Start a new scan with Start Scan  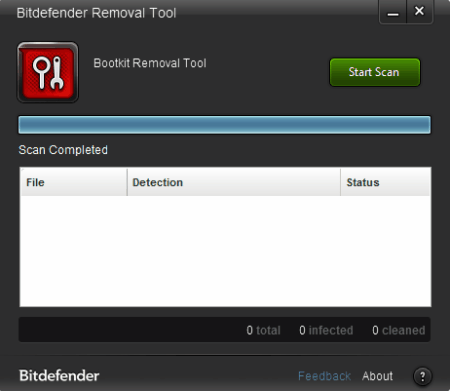point(375,72)
